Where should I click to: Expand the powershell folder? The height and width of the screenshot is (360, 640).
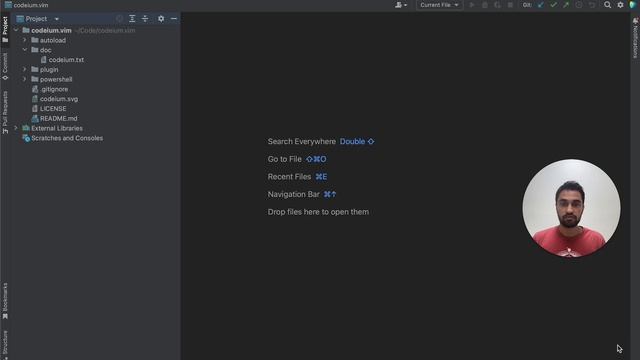click(24, 79)
